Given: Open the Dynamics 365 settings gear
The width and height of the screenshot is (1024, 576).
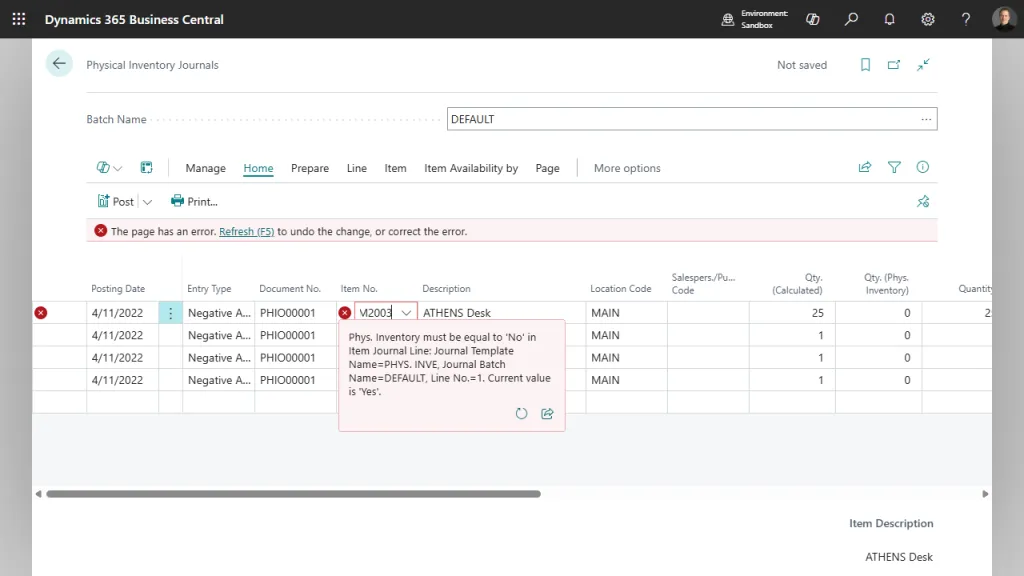Looking at the screenshot, I should [927, 18].
